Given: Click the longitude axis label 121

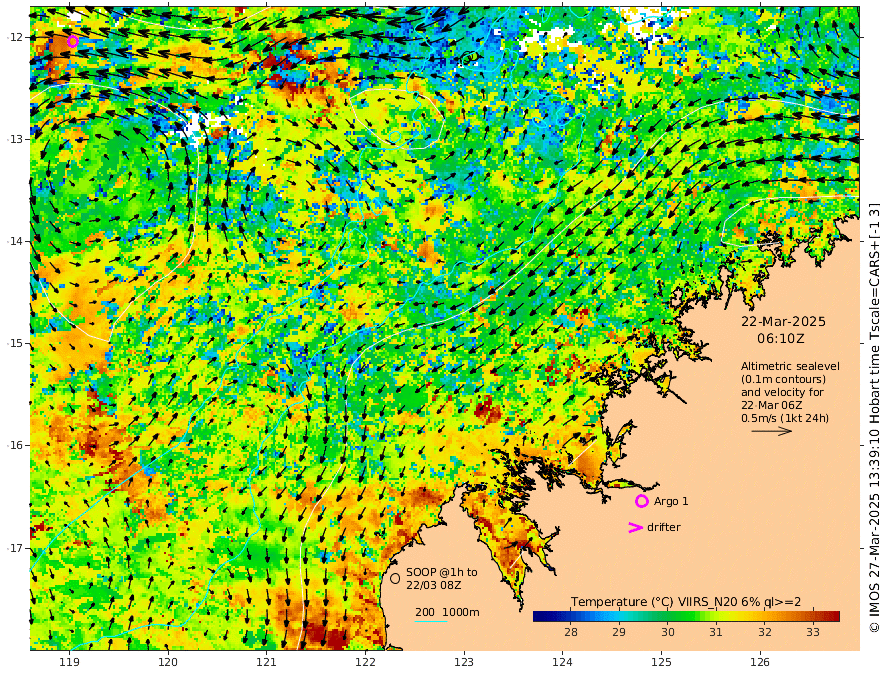Looking at the screenshot, I should [x=267, y=662].
